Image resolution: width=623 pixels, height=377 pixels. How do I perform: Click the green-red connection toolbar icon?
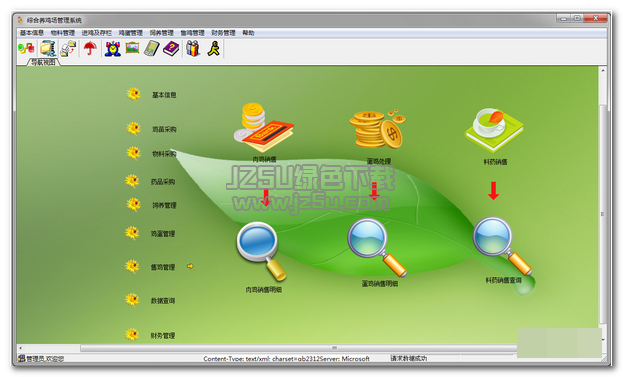26,49
